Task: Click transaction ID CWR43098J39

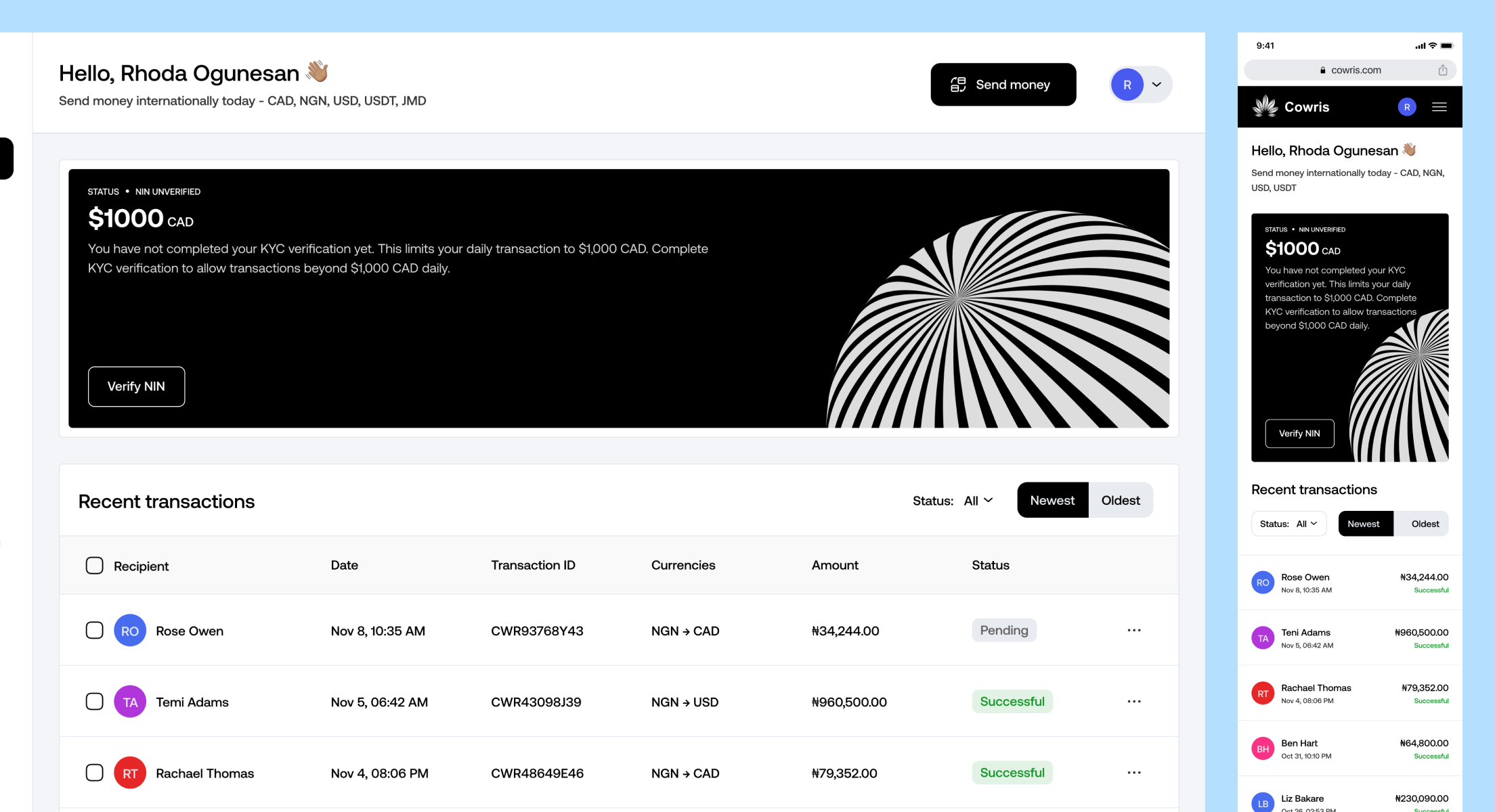Action: [x=536, y=702]
